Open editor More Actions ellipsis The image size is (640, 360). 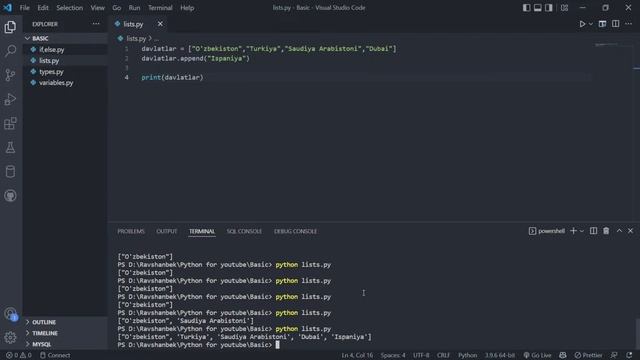click(x=629, y=24)
